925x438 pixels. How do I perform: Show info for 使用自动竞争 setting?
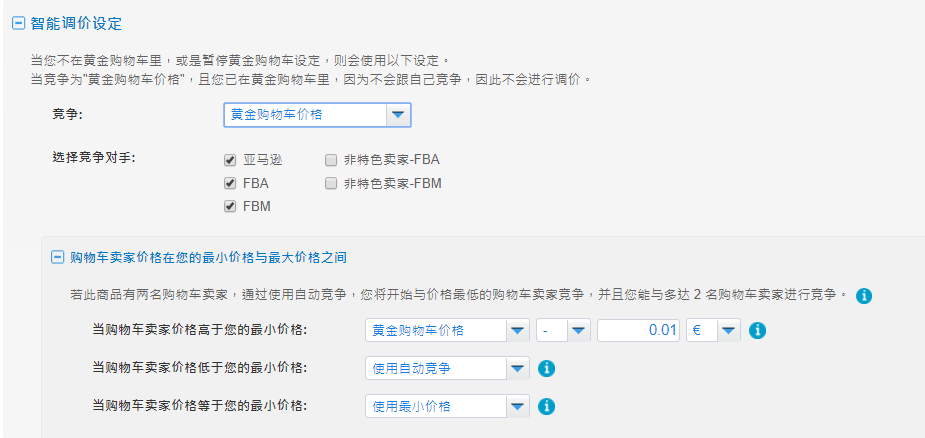click(546, 368)
